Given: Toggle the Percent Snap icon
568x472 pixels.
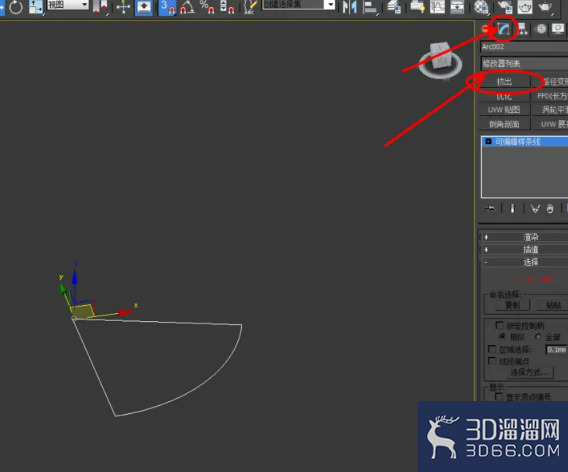Looking at the screenshot, I should click(x=207, y=7).
